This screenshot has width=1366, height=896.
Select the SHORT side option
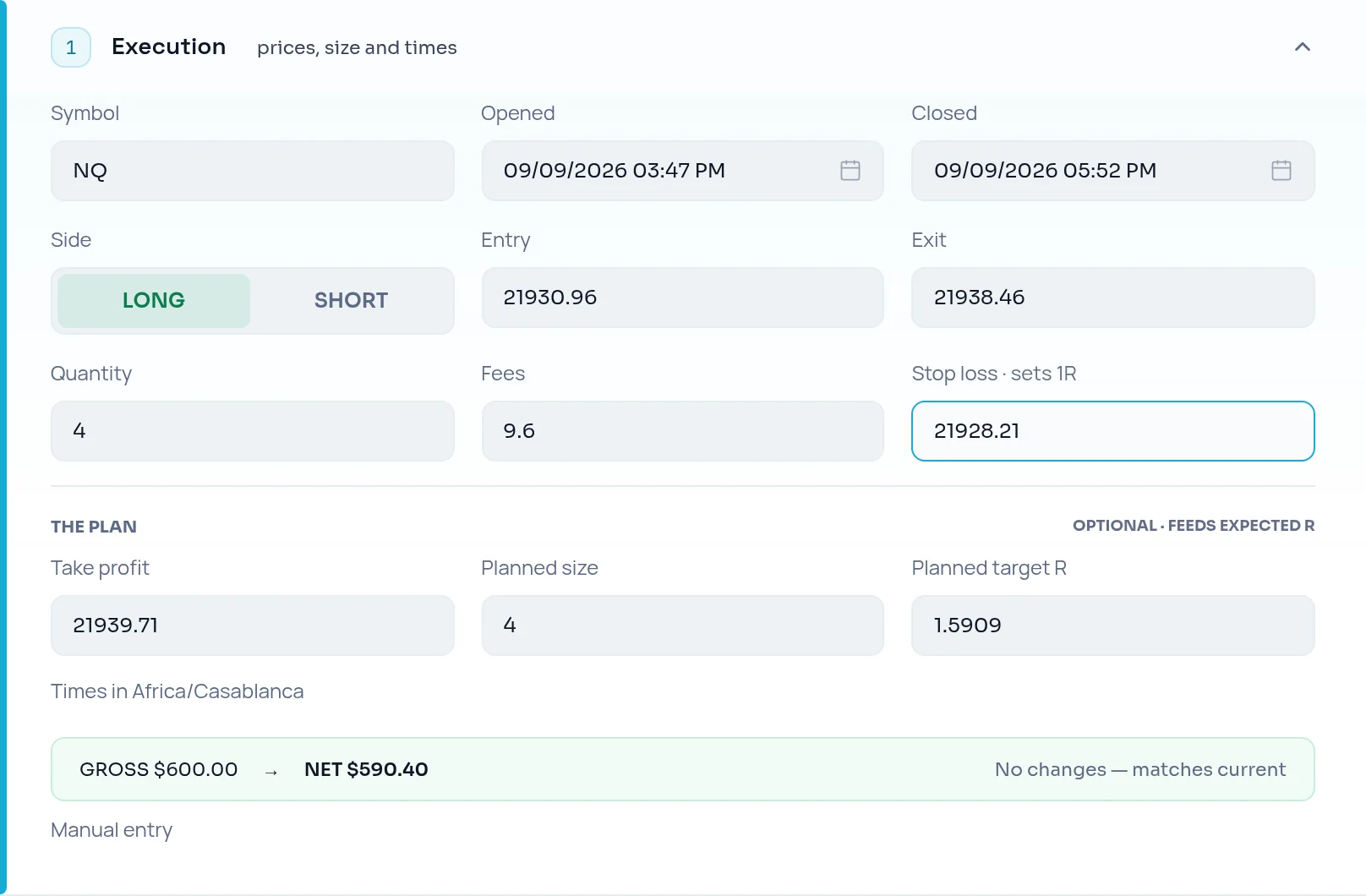pos(351,301)
